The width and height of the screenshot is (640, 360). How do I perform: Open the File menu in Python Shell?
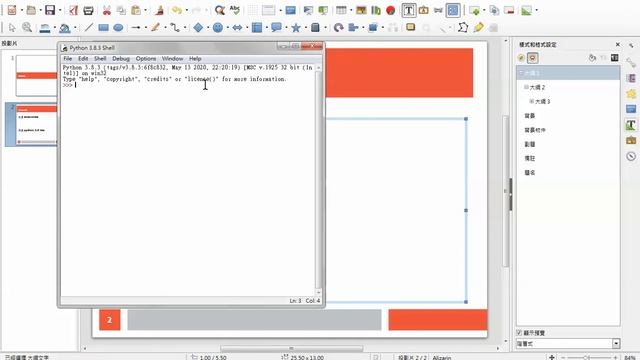[68, 59]
